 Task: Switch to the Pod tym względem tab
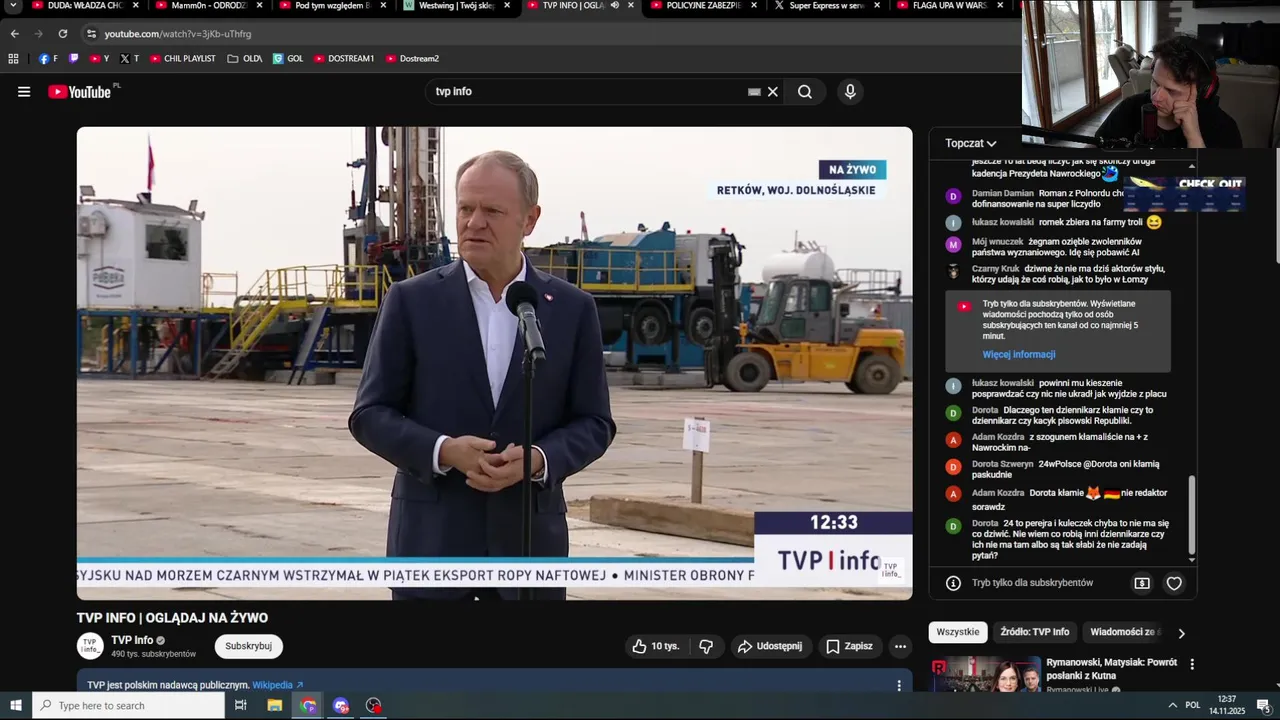click(x=332, y=6)
